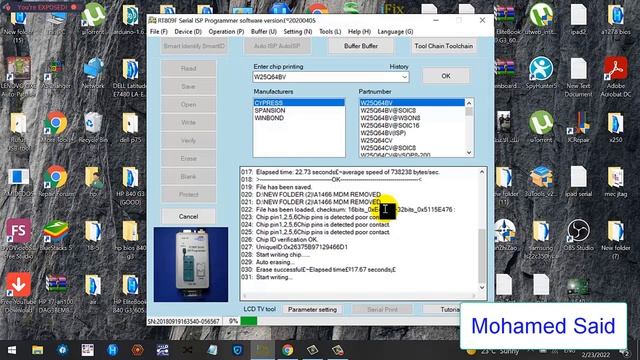
Task: Open the dell p75 folder
Action: (130, 127)
